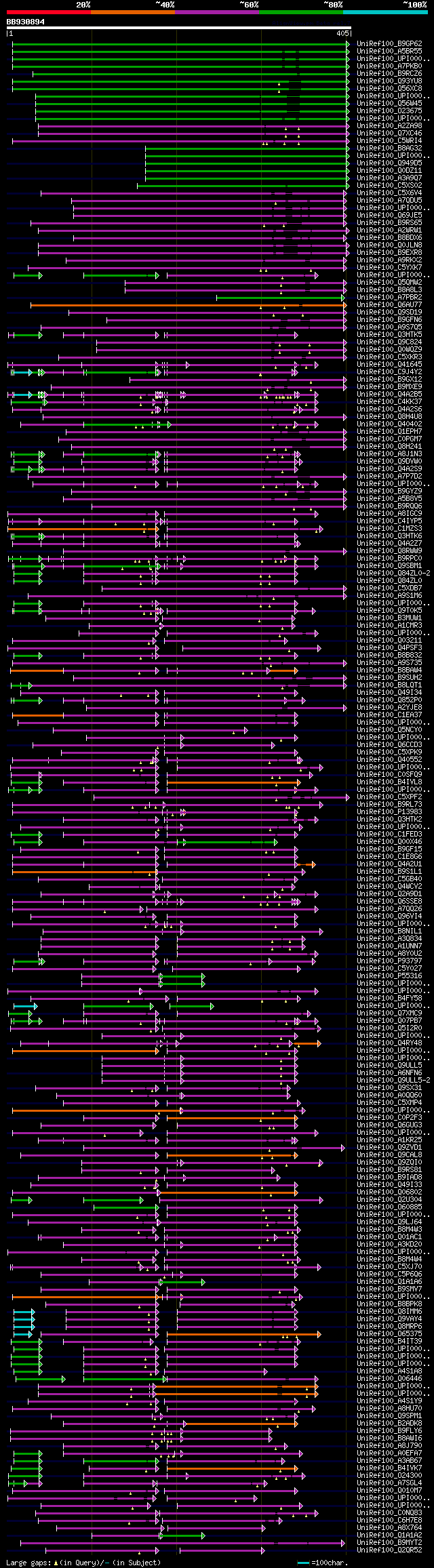Click the UniRef100_Q41645 sequence name
The image size is (434, 1568).
(389, 364)
